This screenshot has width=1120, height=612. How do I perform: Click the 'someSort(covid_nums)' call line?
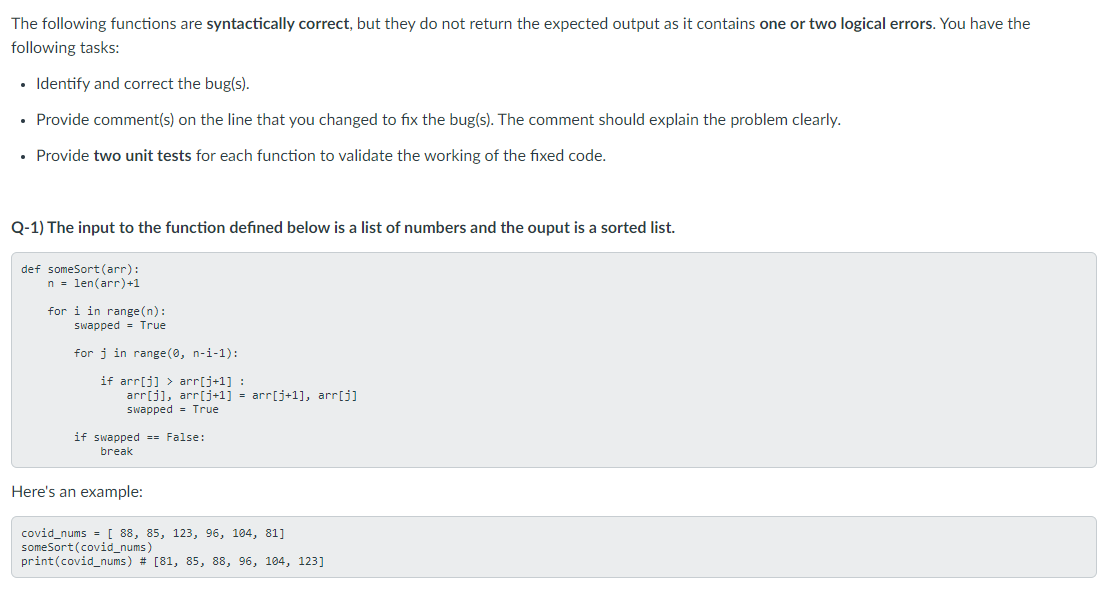(86, 547)
